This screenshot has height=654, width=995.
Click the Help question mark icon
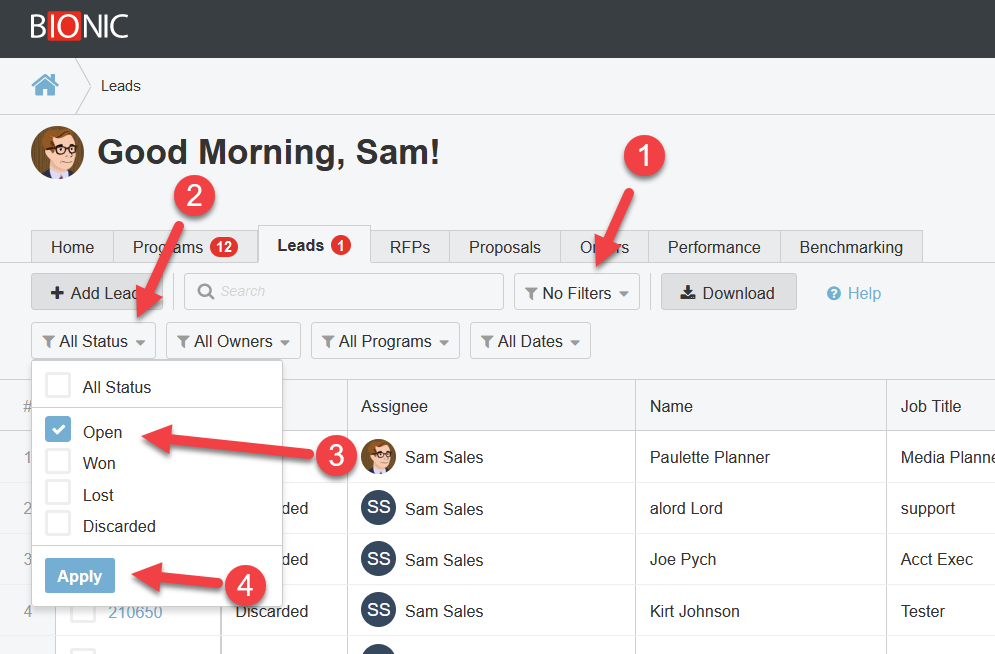834,293
